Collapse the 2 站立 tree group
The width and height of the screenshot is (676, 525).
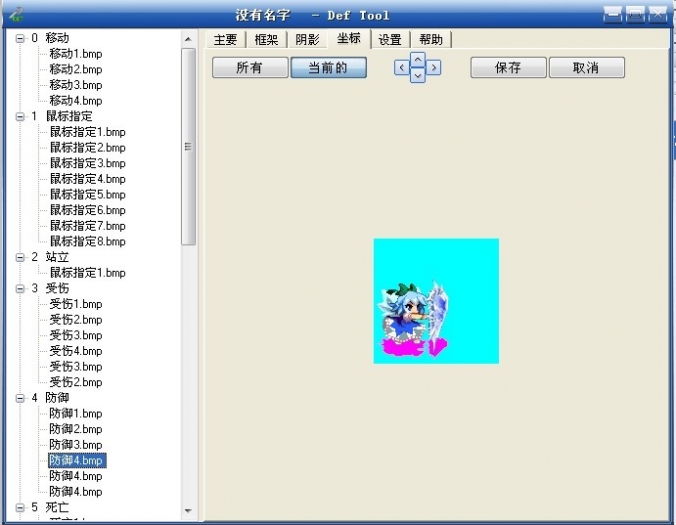pos(20,257)
